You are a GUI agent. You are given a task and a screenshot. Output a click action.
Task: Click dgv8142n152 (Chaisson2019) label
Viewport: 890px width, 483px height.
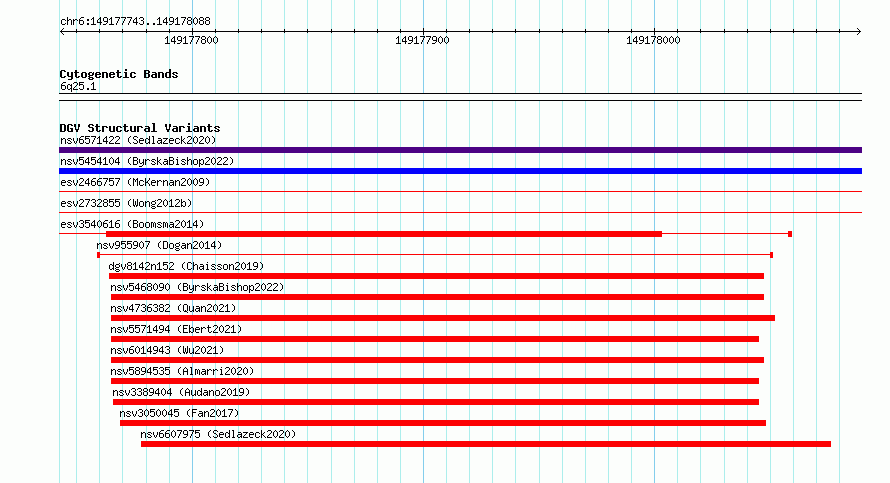tap(186, 266)
